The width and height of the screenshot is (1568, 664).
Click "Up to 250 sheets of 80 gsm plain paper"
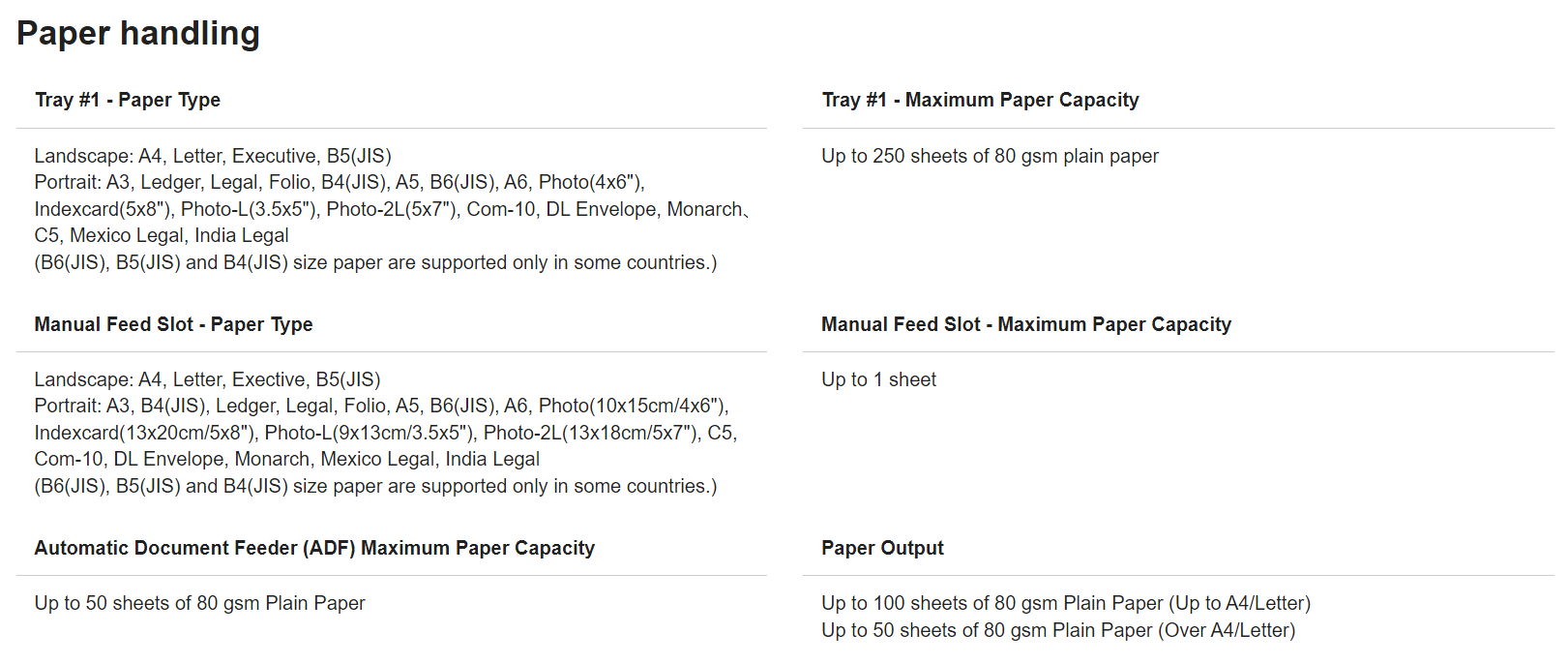tap(990, 156)
